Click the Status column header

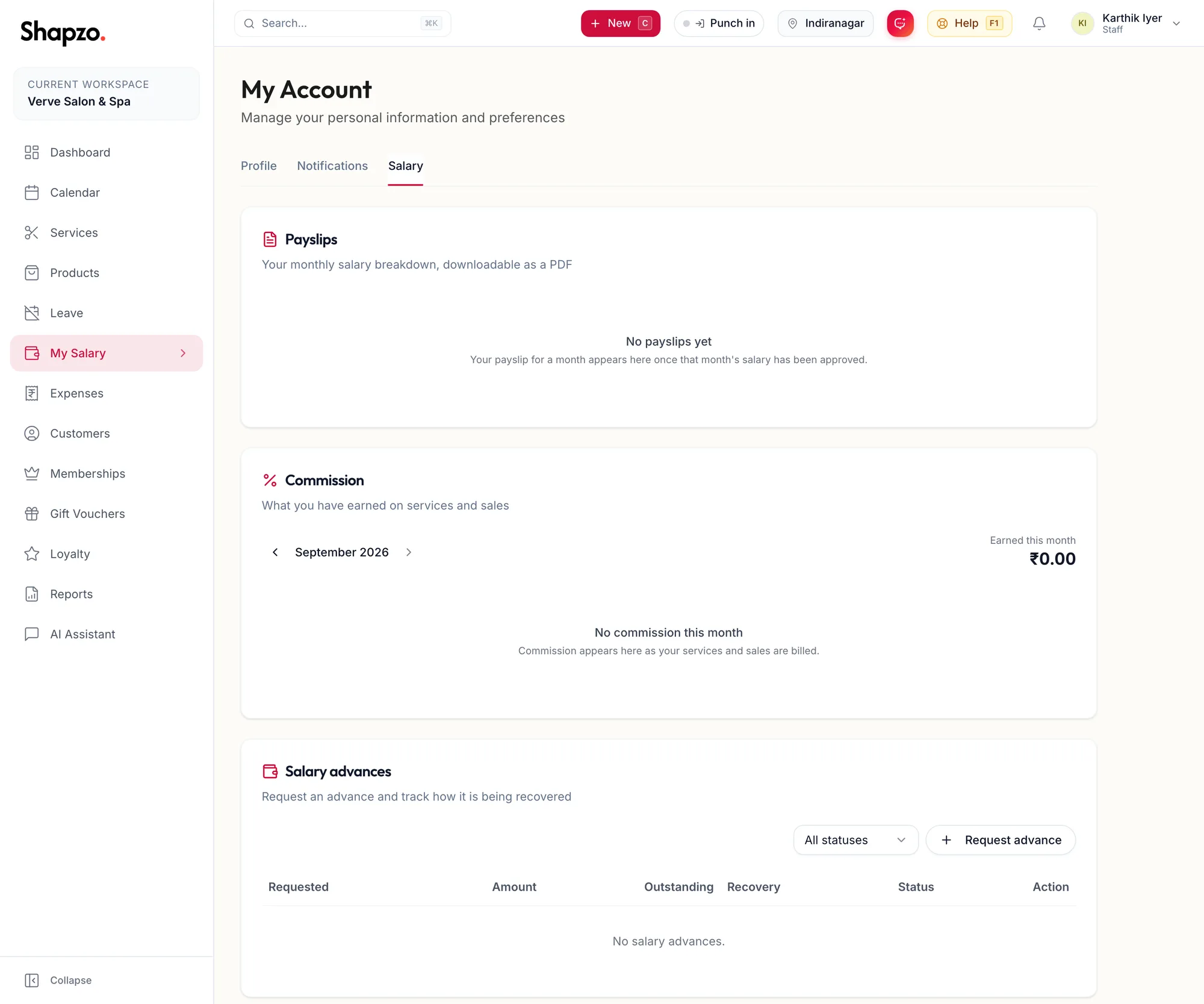pos(916,887)
